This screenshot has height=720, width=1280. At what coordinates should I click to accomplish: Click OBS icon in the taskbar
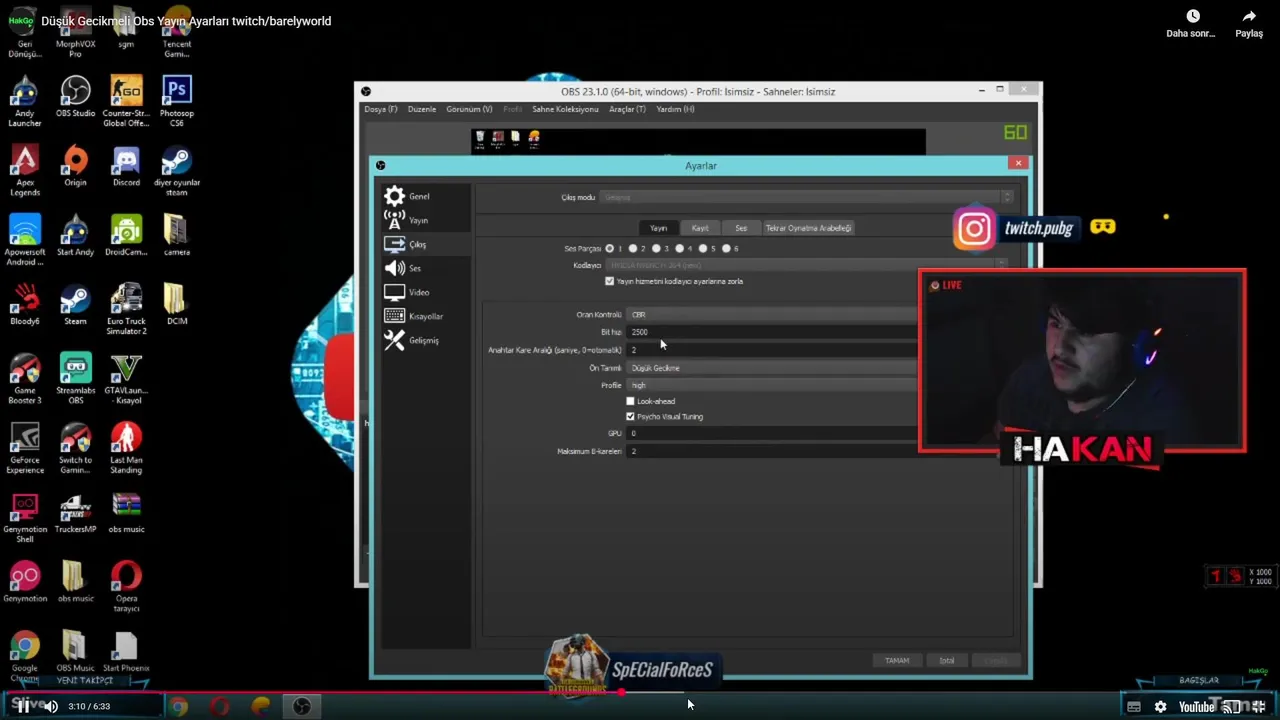point(301,706)
